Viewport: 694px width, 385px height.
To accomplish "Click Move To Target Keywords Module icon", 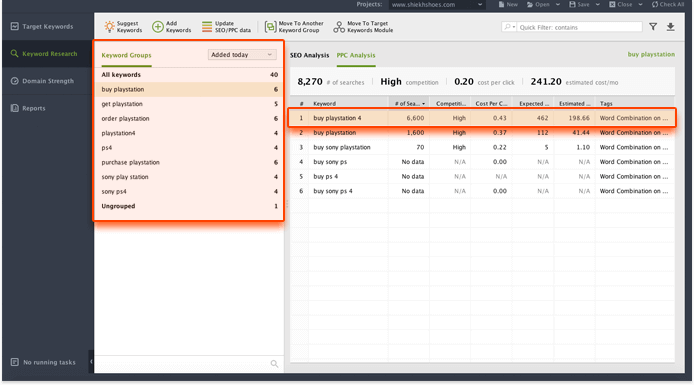I will pos(339,27).
